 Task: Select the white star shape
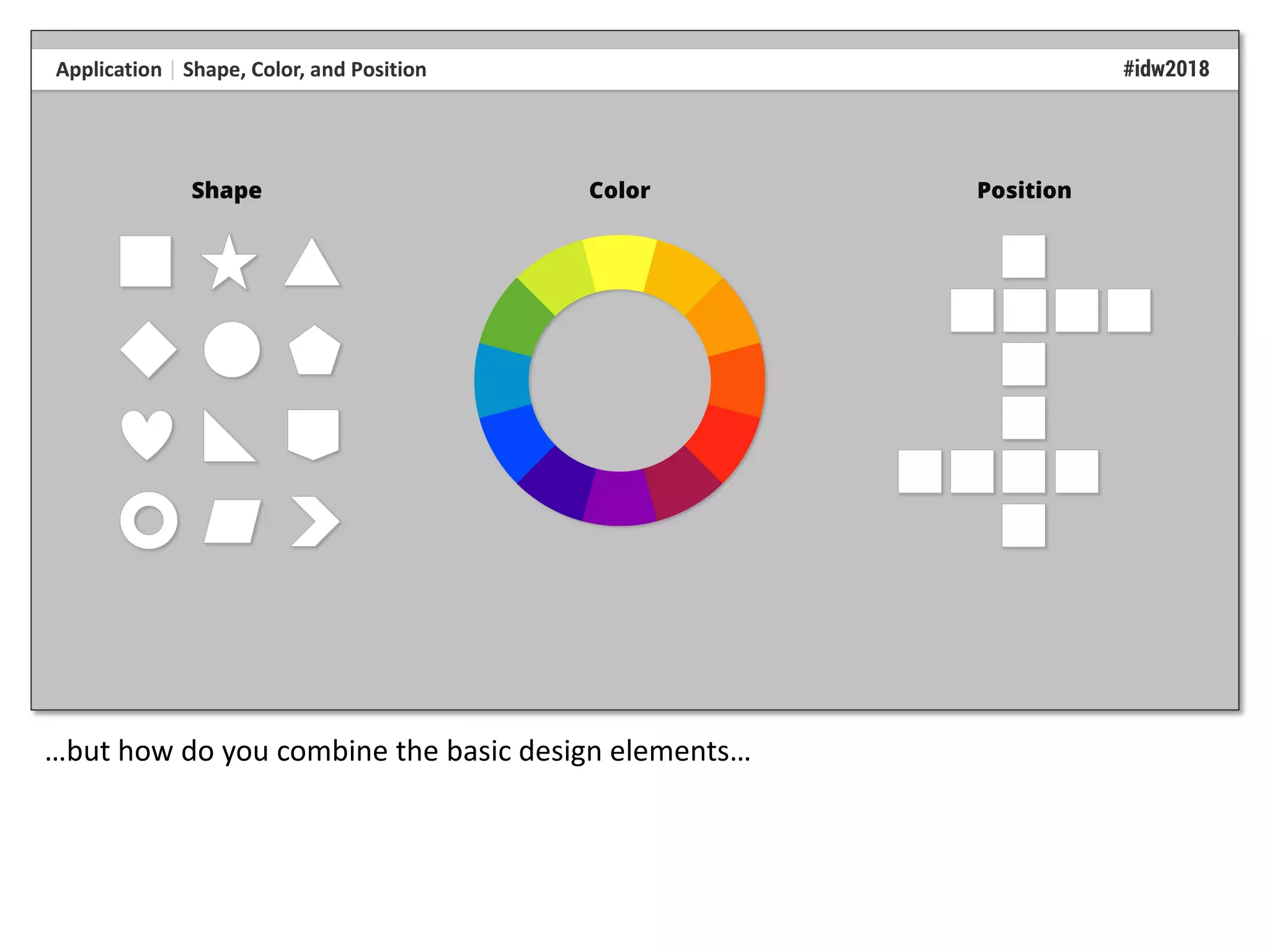229,263
